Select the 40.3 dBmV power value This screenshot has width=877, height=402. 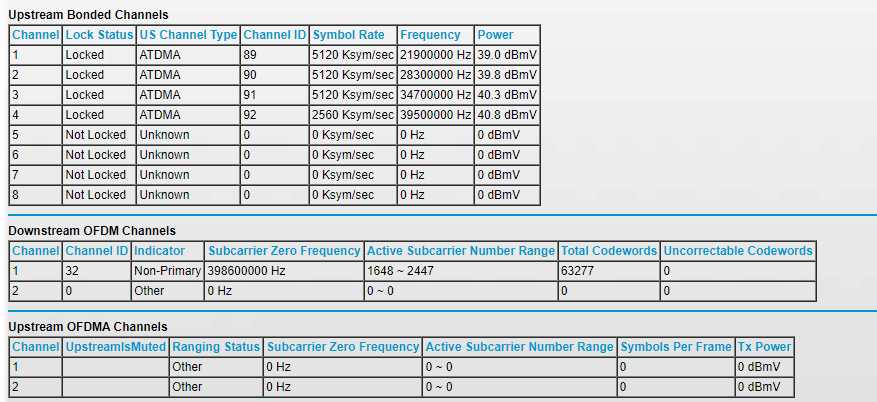tap(507, 95)
